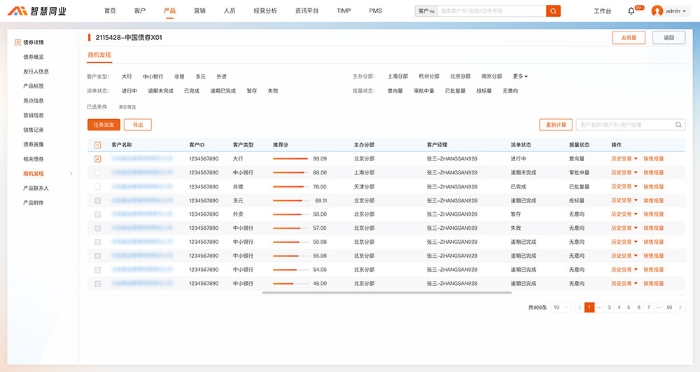Check the checkbox of the 69.11 score row
This screenshot has height=372, width=700.
click(98, 201)
